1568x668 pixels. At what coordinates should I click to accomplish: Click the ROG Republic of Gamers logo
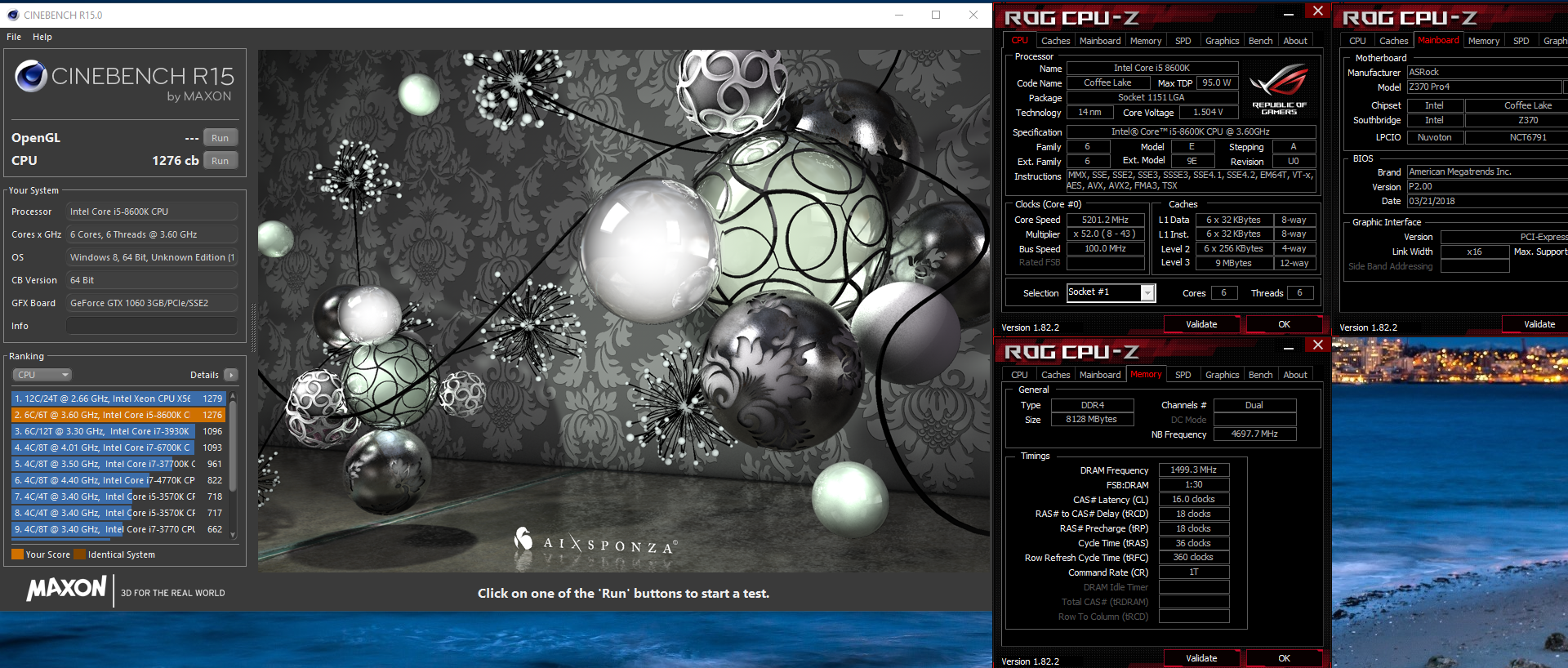coord(1279,89)
